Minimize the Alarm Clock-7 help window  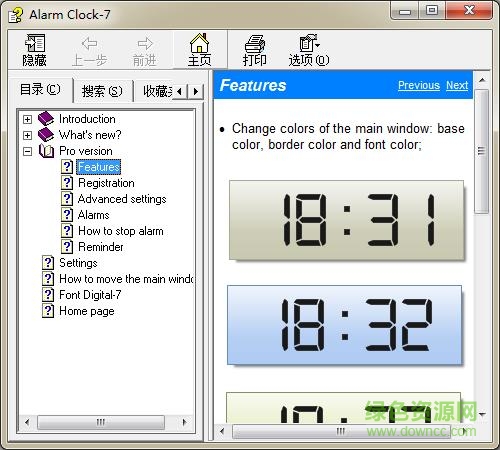coord(405,11)
